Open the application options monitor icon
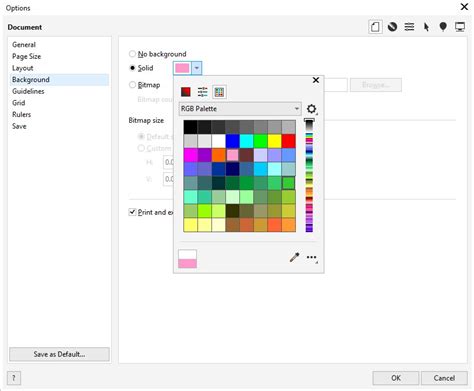This screenshot has width=474, height=391. tap(460, 27)
